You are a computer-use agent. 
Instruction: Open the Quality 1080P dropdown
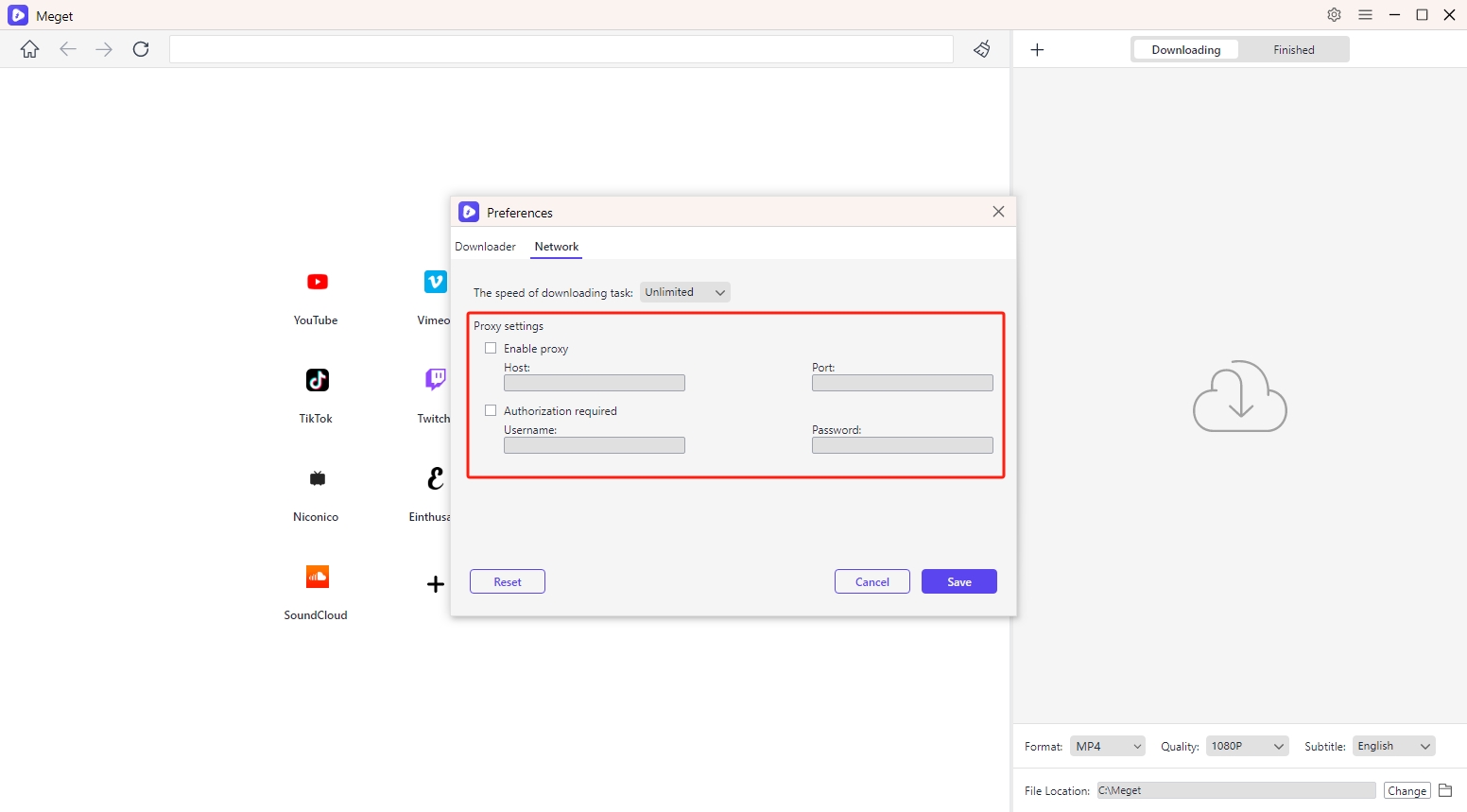coord(1248,746)
